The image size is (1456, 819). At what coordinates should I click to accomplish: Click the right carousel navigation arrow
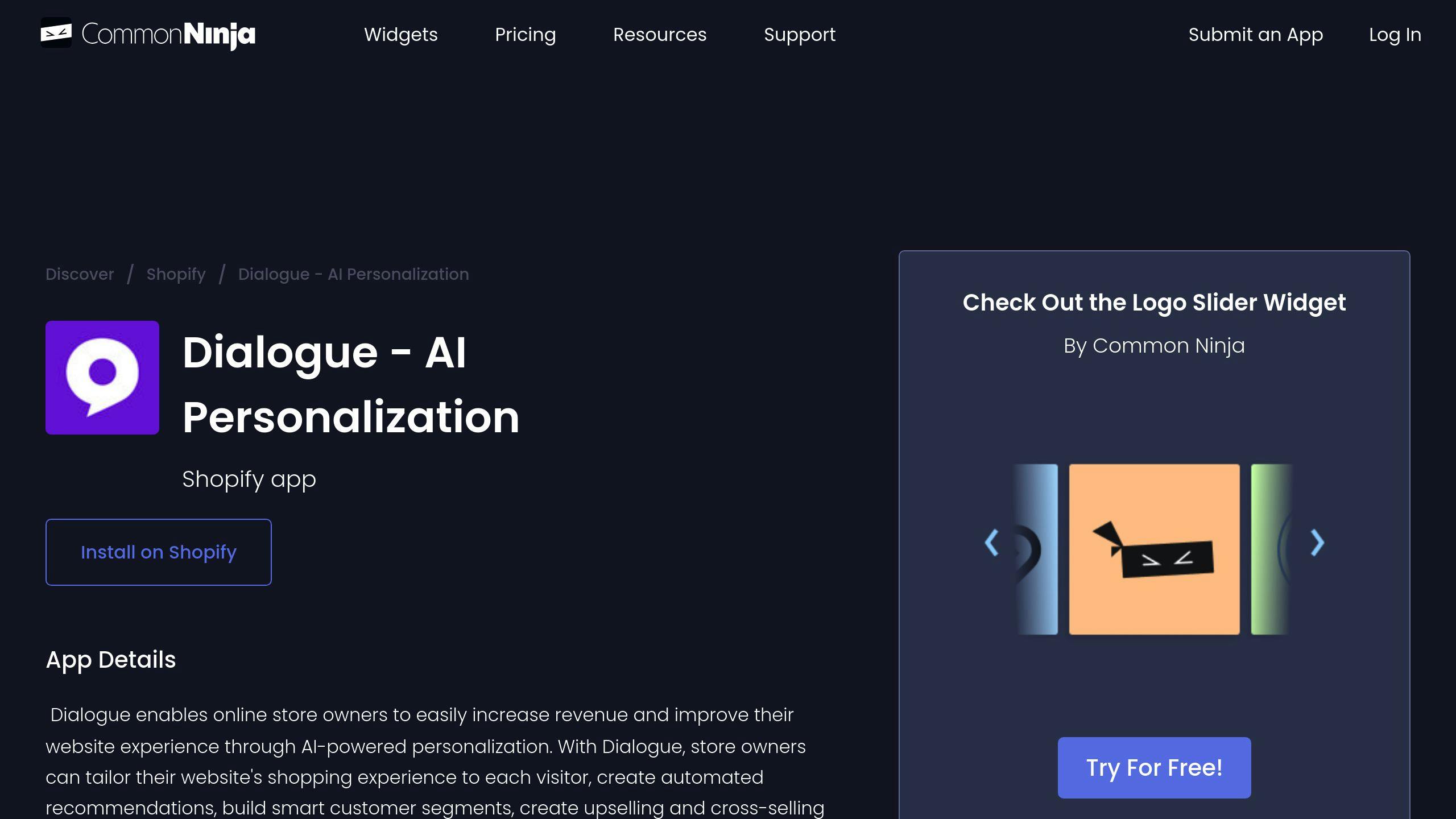pos(1318,542)
